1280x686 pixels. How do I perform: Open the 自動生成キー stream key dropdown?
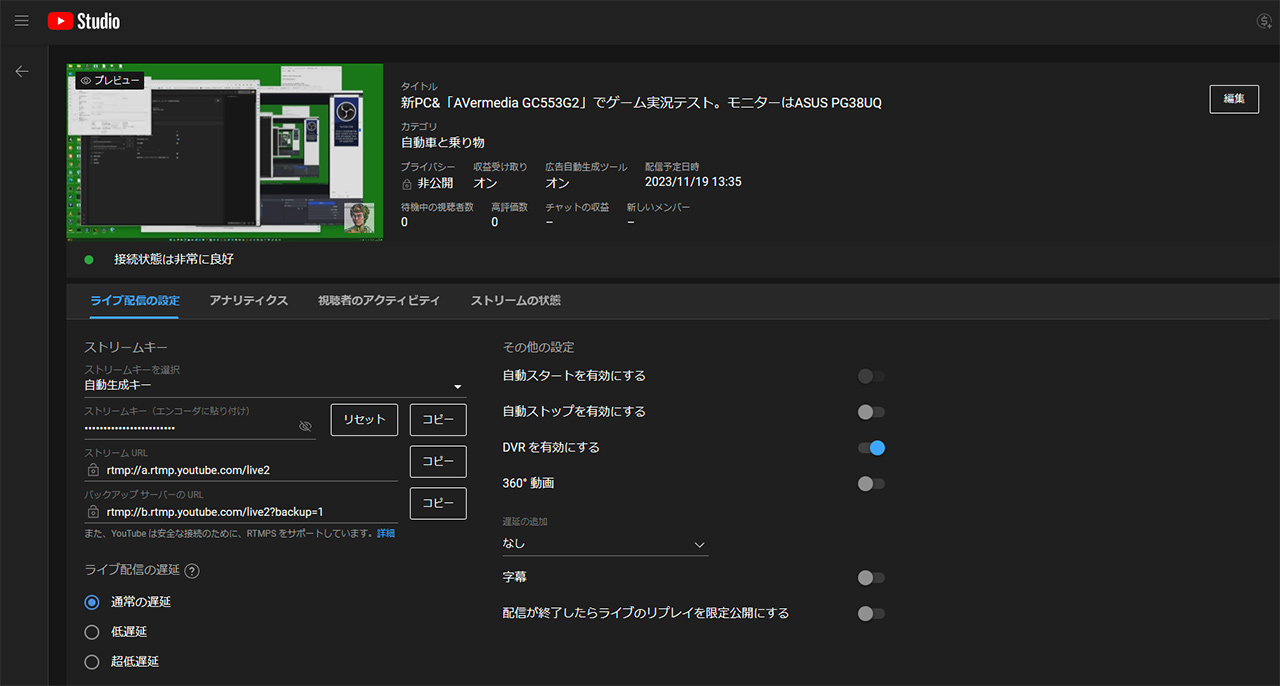pos(275,385)
